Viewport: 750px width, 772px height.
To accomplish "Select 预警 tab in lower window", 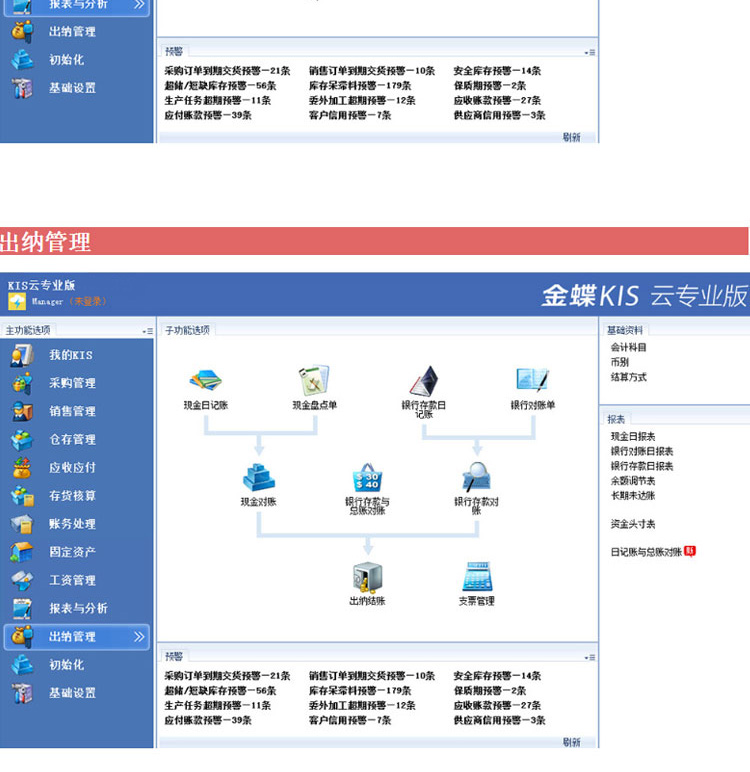I will (x=174, y=656).
